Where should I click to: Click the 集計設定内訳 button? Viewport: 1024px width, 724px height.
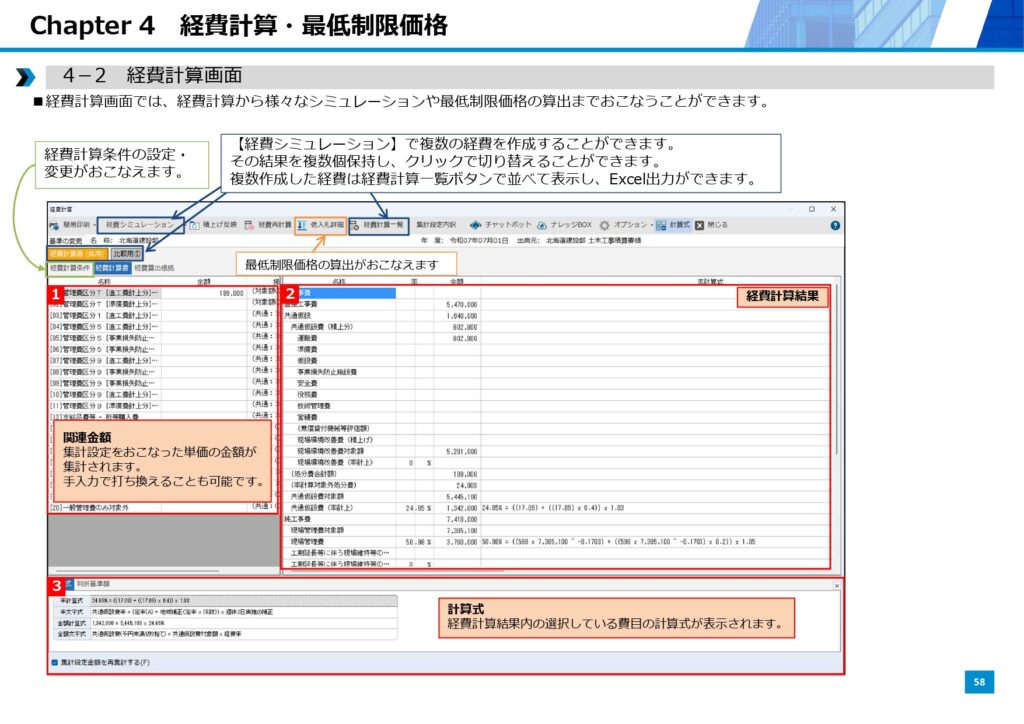pos(435,225)
